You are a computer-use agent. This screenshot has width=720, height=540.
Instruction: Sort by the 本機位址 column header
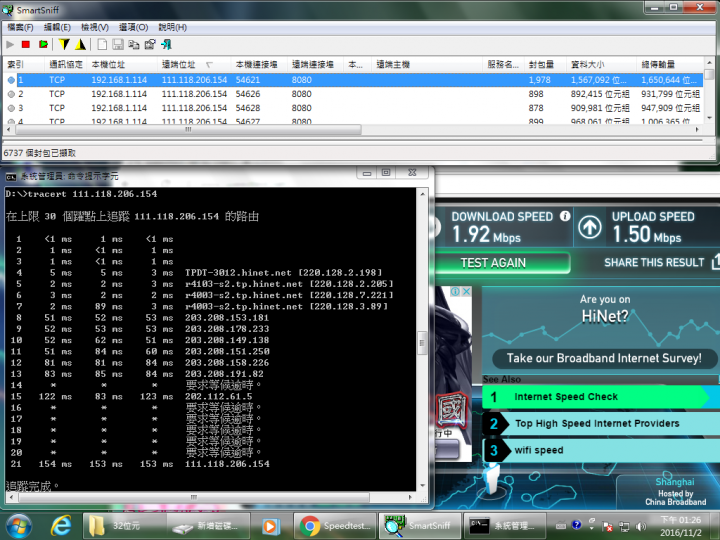point(121,64)
